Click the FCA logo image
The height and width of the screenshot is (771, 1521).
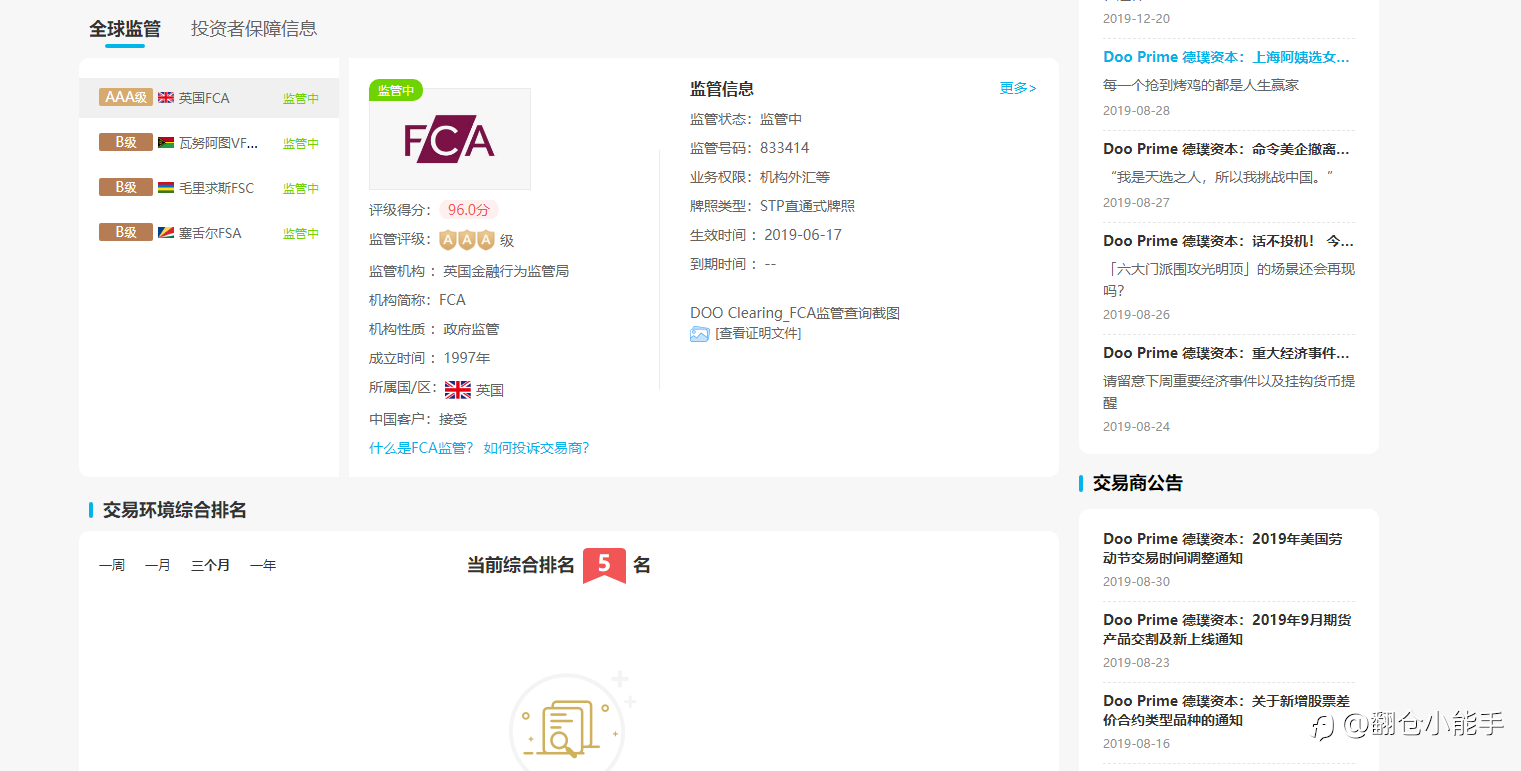450,140
